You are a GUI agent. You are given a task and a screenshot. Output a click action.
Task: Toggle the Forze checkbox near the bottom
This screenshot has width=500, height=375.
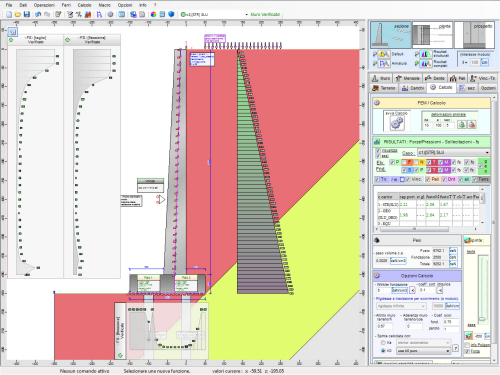467,351
